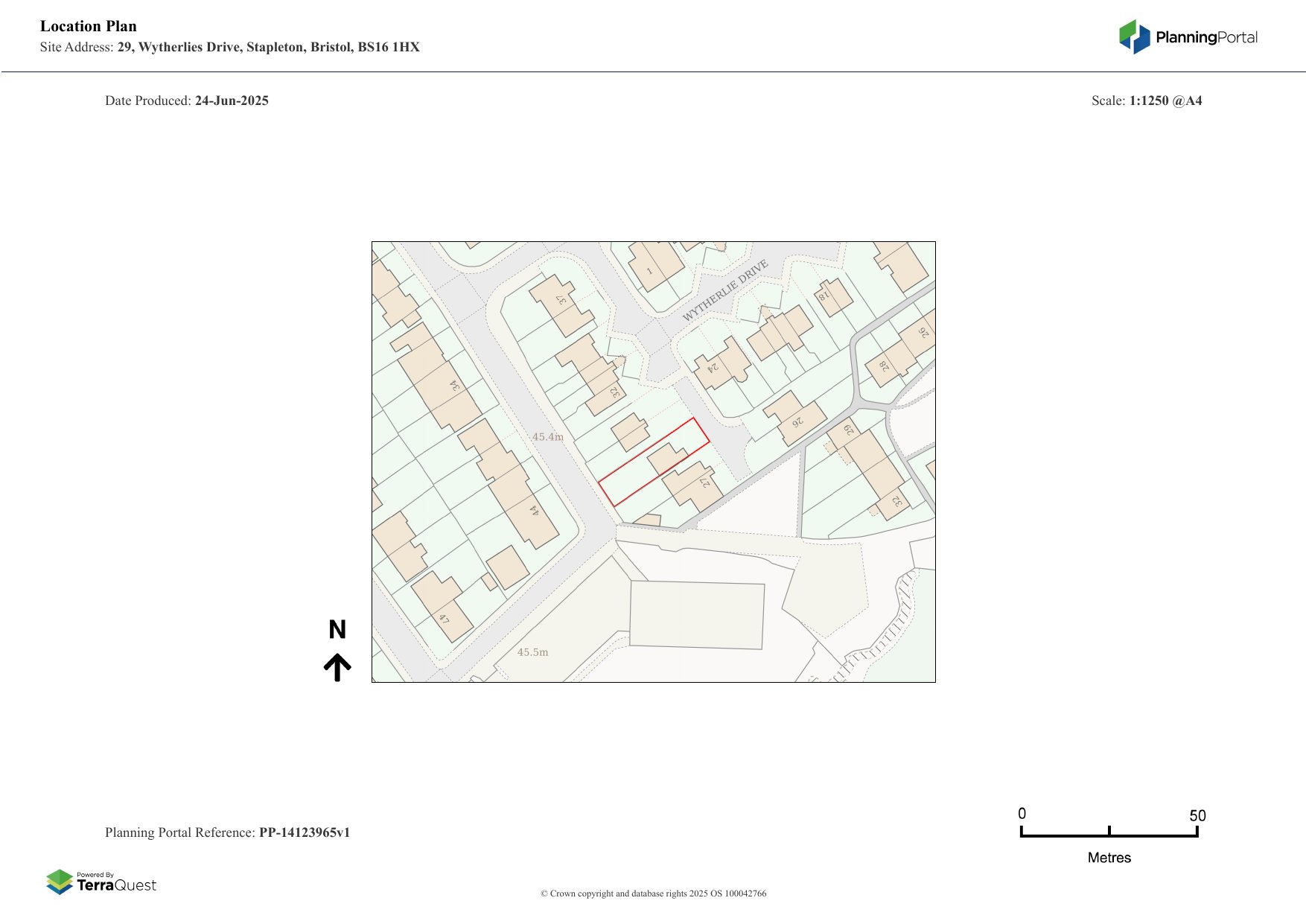Image resolution: width=1306 pixels, height=924 pixels.
Task: Click the Planning Portal Reference number
Action: pos(304,832)
